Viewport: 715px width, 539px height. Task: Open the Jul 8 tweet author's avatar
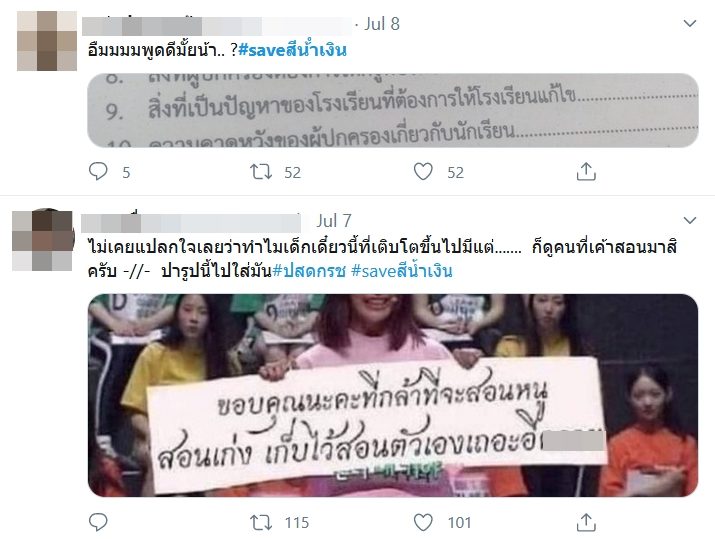47,41
